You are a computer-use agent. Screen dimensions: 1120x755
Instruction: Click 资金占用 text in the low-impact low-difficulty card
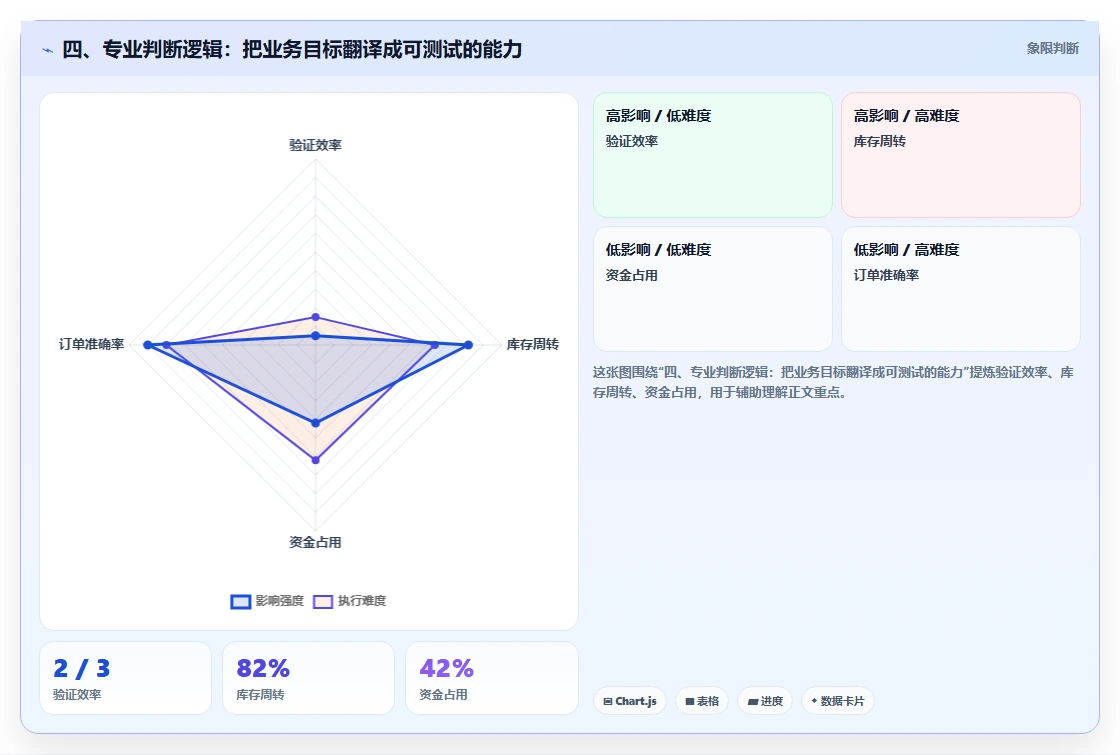coord(631,275)
